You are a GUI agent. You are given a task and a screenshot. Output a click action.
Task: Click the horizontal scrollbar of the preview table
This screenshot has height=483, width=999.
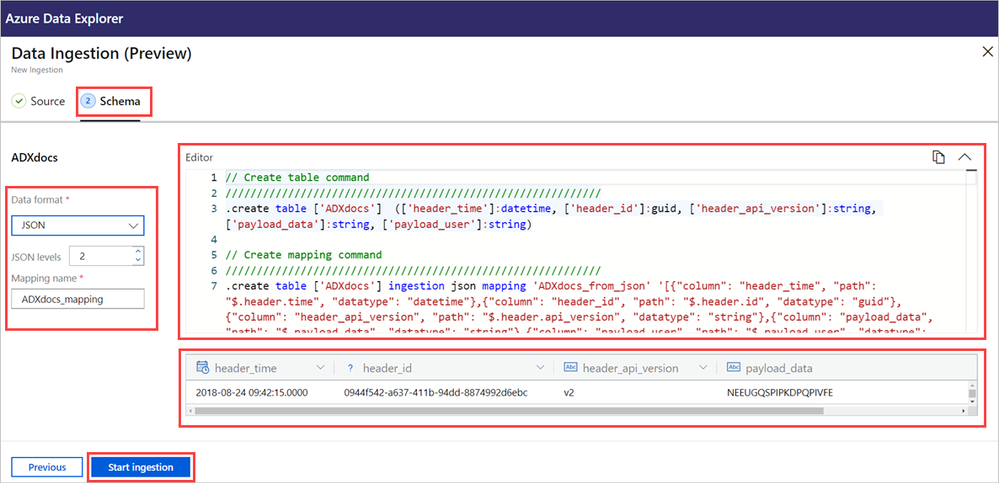(x=508, y=411)
